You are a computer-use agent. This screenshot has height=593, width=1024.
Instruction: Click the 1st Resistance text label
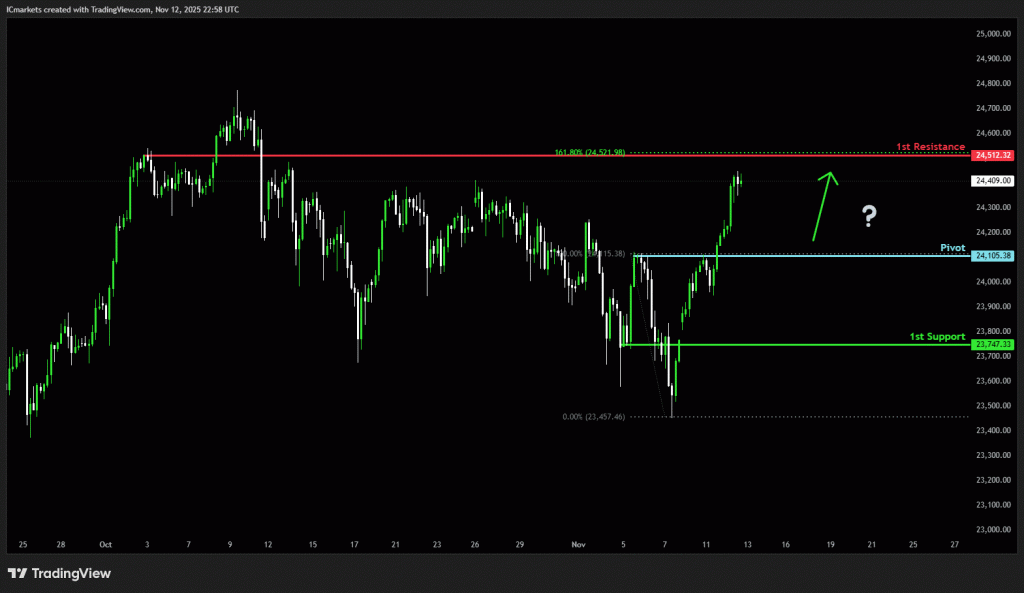pyautogui.click(x=930, y=146)
